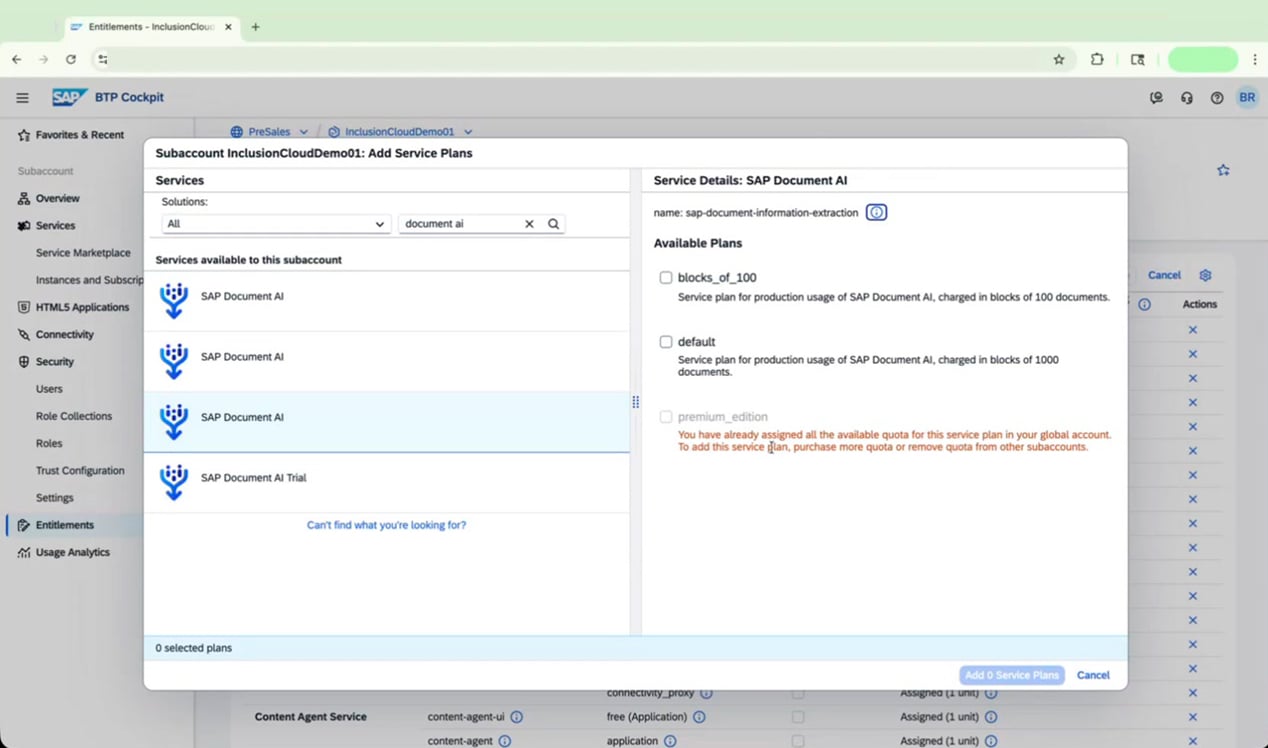Check the default plan checkbox

[x=666, y=342]
